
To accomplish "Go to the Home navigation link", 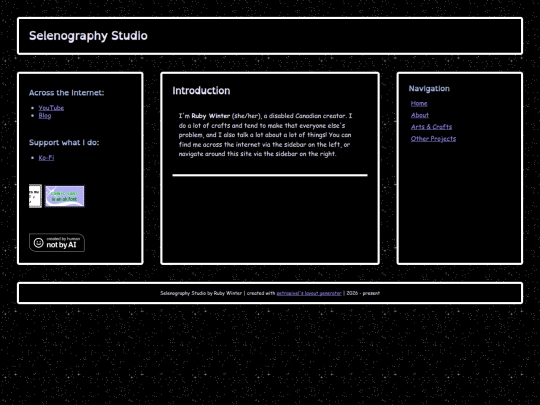I will coord(419,103).
